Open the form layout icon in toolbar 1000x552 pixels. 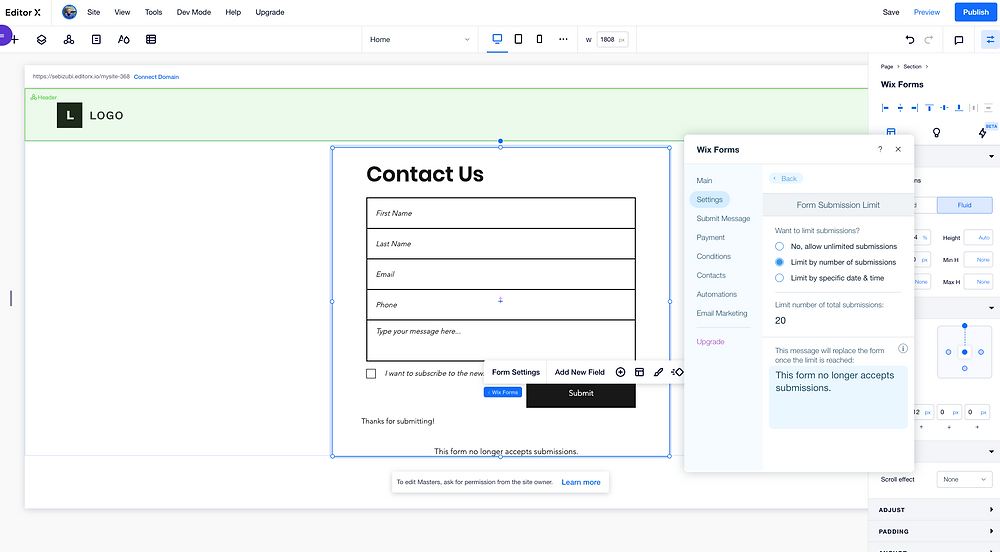(x=640, y=372)
